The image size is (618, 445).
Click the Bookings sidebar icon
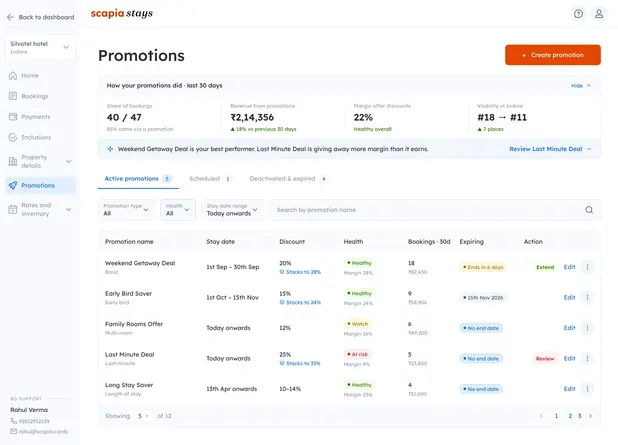(13, 96)
